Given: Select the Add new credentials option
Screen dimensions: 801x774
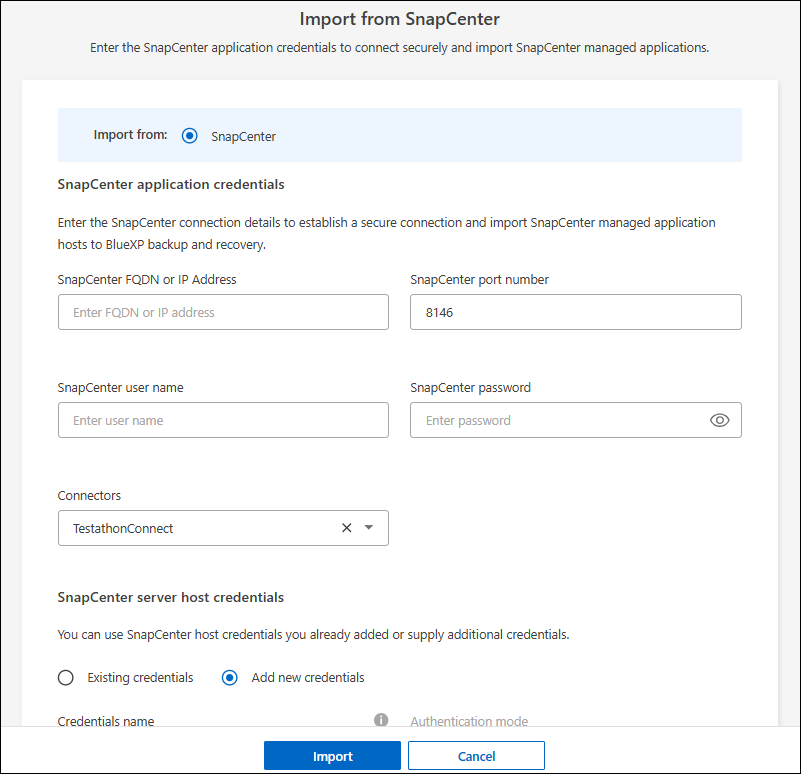Looking at the screenshot, I should click(x=230, y=678).
